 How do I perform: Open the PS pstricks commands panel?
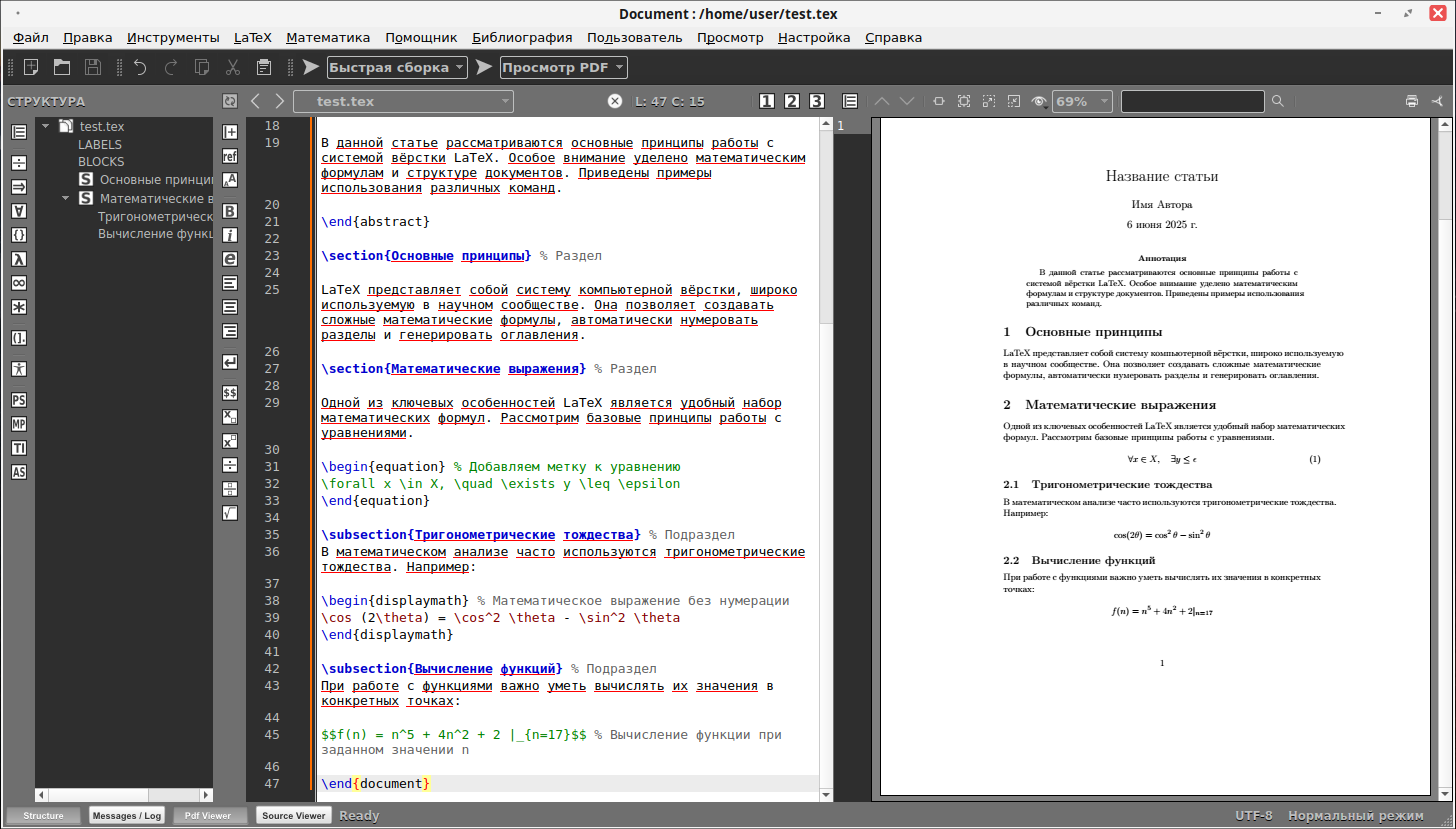tap(19, 400)
